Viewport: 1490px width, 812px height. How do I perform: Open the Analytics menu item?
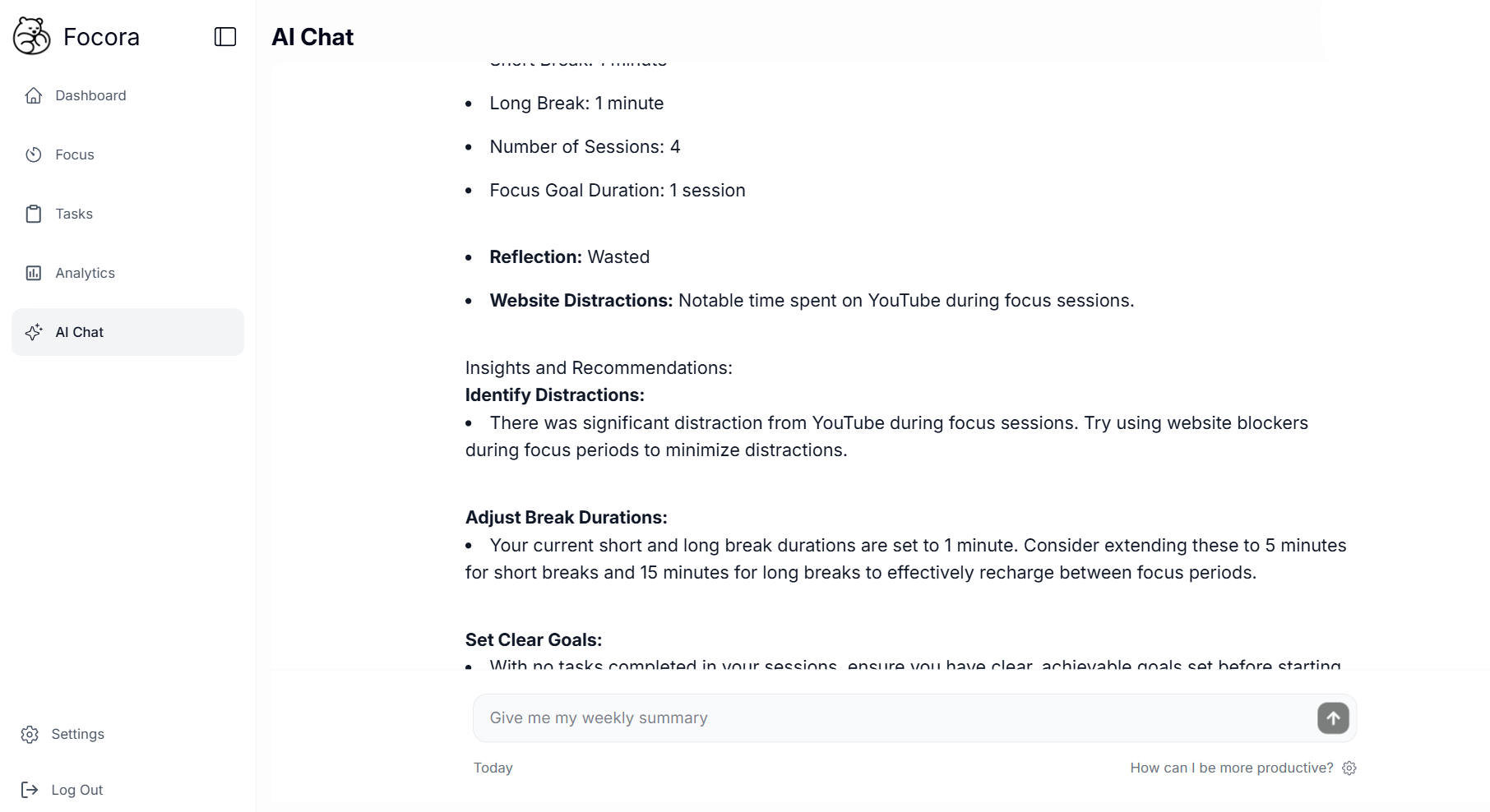(127, 273)
